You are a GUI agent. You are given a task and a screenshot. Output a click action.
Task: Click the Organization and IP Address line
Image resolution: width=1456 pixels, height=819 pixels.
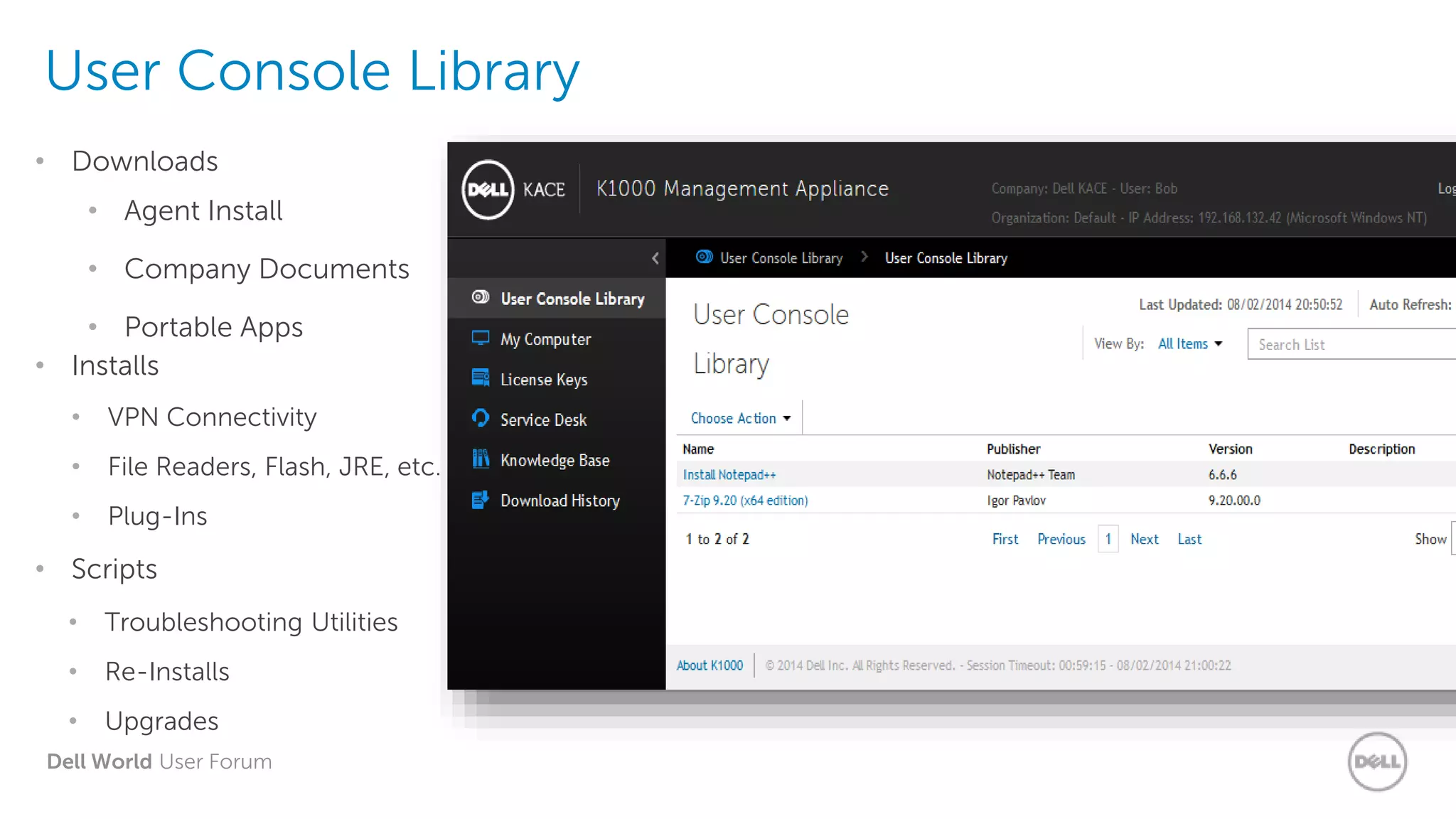pos(1209,218)
